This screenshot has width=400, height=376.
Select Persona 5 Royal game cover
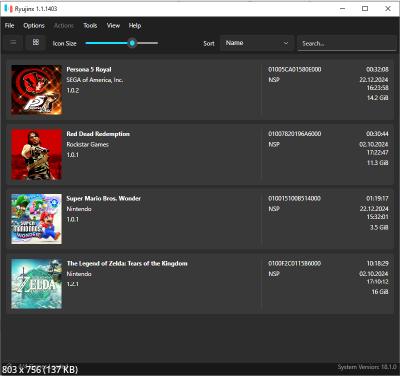point(36,90)
